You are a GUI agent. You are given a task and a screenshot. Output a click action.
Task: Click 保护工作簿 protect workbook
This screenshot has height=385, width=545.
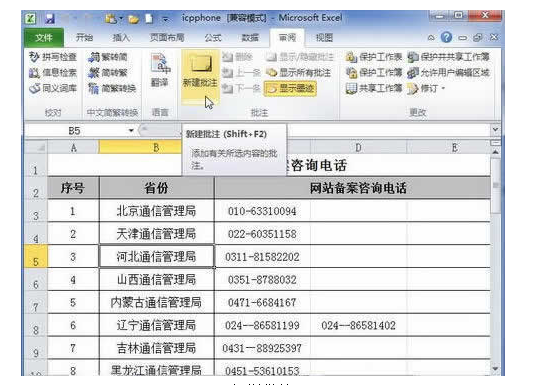pyautogui.click(x=374, y=73)
